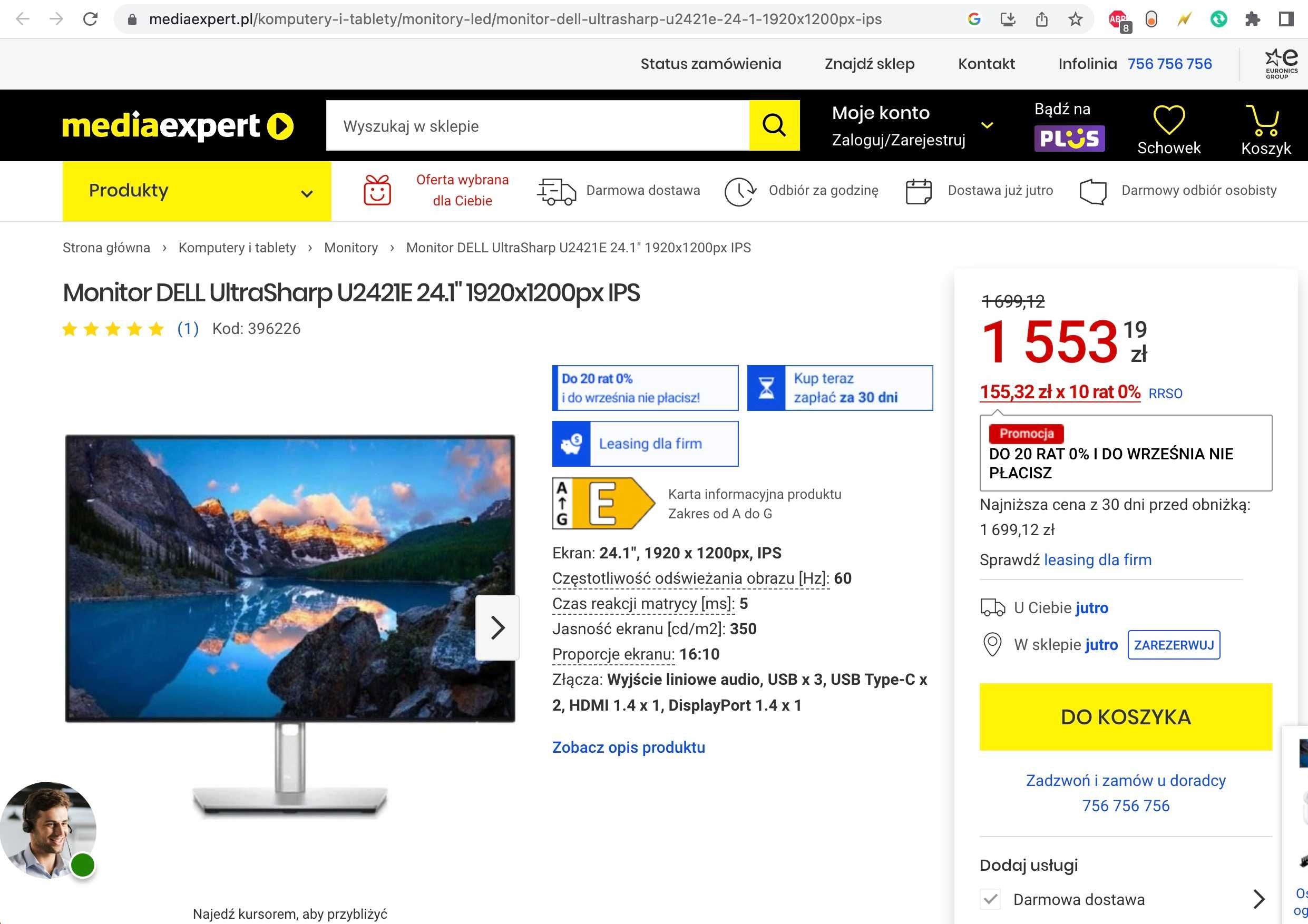This screenshot has height=924, width=1308.
Task: Go back with browser back arrow
Action: pyautogui.click(x=23, y=19)
